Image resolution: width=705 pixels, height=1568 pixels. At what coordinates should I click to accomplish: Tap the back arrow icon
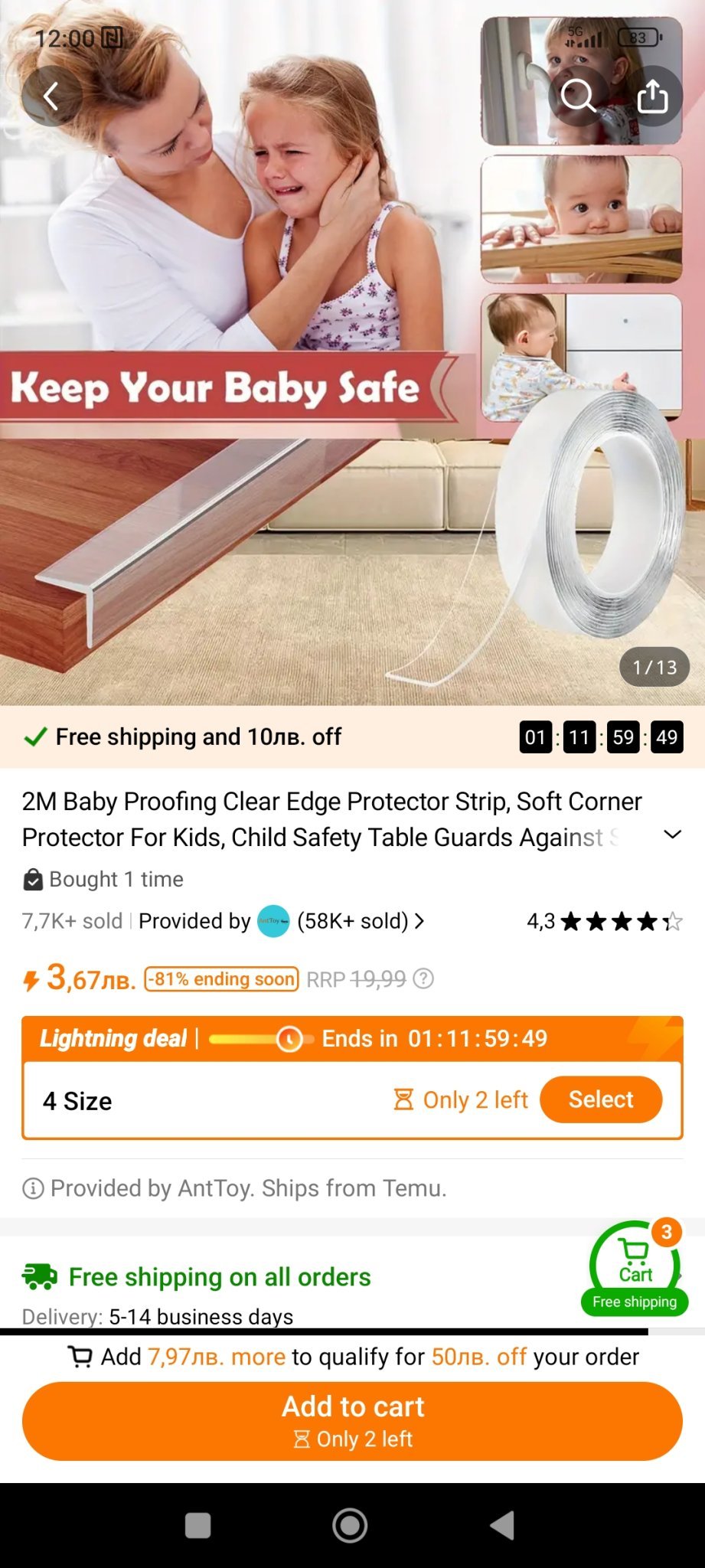click(x=51, y=96)
